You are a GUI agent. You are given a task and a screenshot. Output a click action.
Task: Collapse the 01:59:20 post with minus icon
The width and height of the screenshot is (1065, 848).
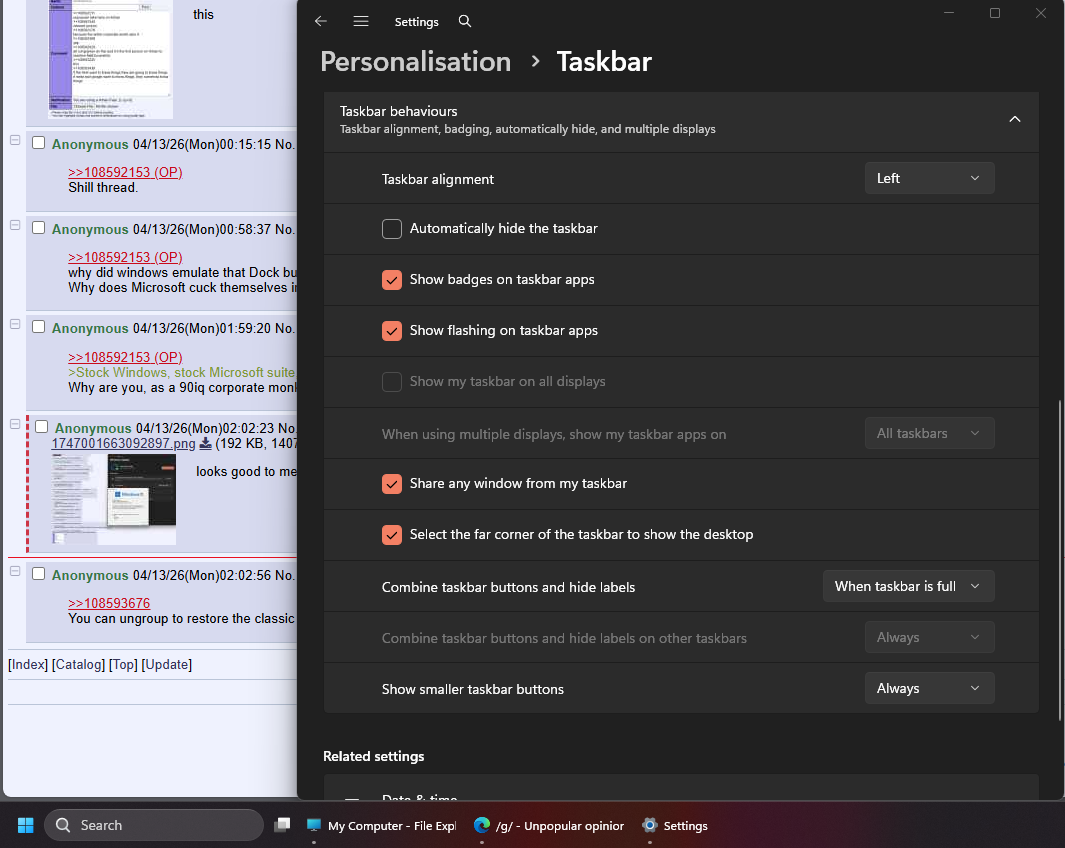[x=15, y=324]
